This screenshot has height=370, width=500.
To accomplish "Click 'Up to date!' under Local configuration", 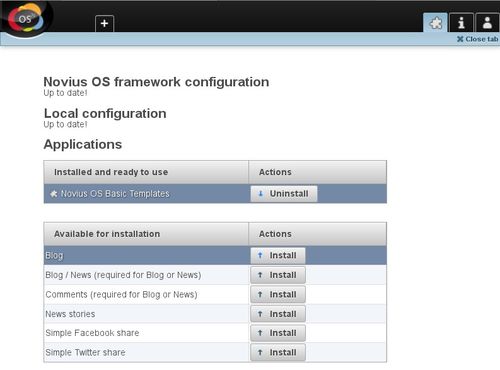I will click(65, 124).
